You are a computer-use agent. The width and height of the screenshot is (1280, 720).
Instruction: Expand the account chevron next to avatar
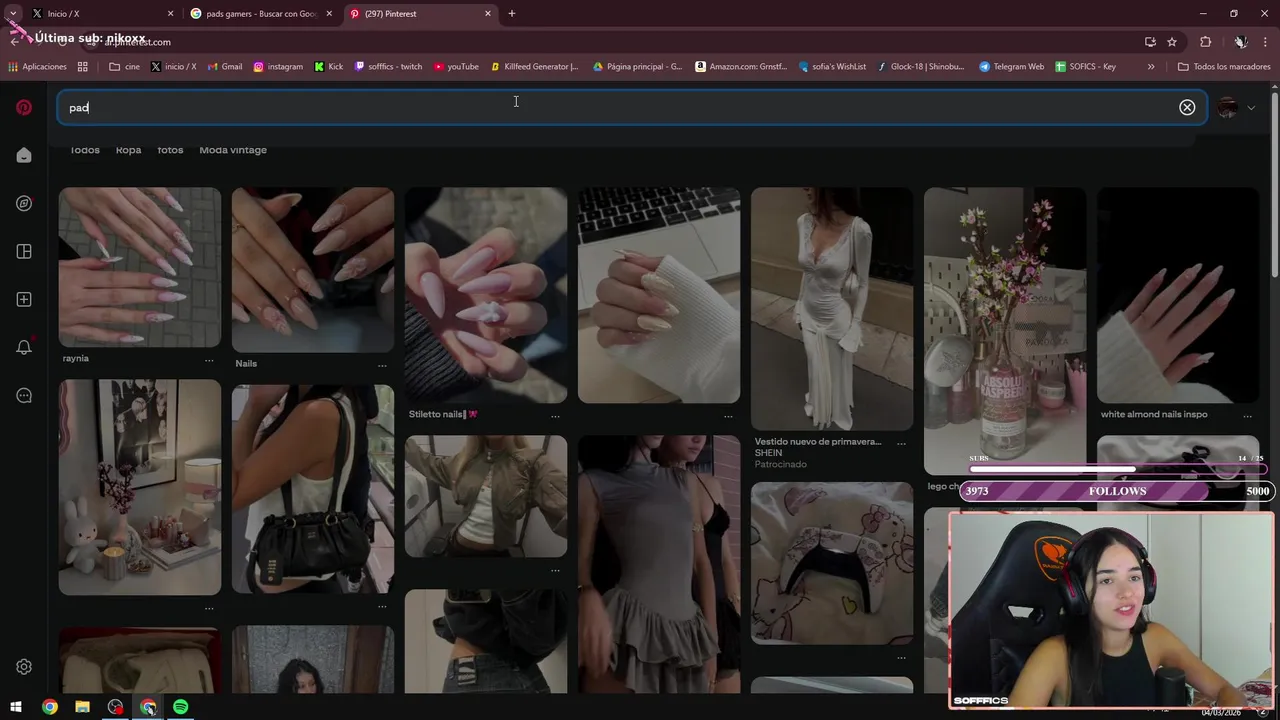click(1251, 108)
